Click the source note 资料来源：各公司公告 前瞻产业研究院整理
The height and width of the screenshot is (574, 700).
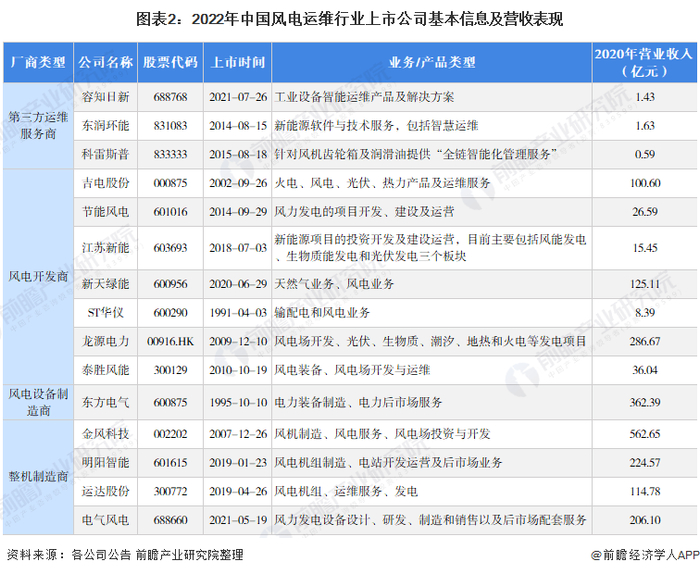click(x=125, y=555)
